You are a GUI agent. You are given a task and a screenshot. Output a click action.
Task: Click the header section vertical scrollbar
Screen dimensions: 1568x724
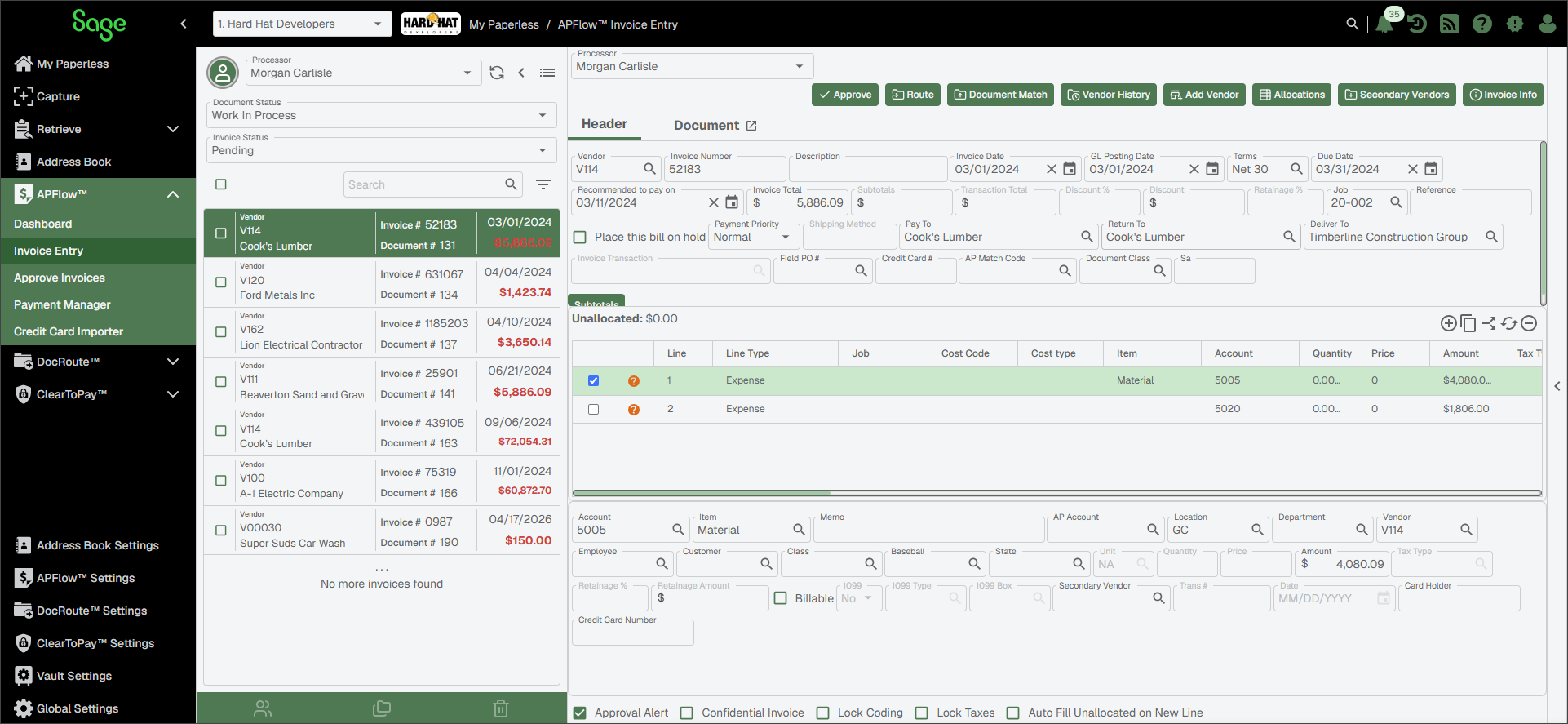[1544, 223]
